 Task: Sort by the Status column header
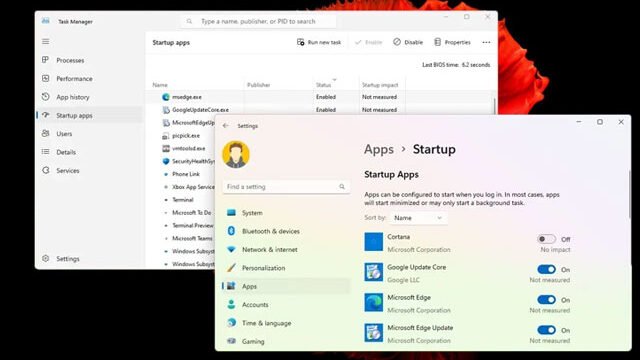(x=323, y=85)
